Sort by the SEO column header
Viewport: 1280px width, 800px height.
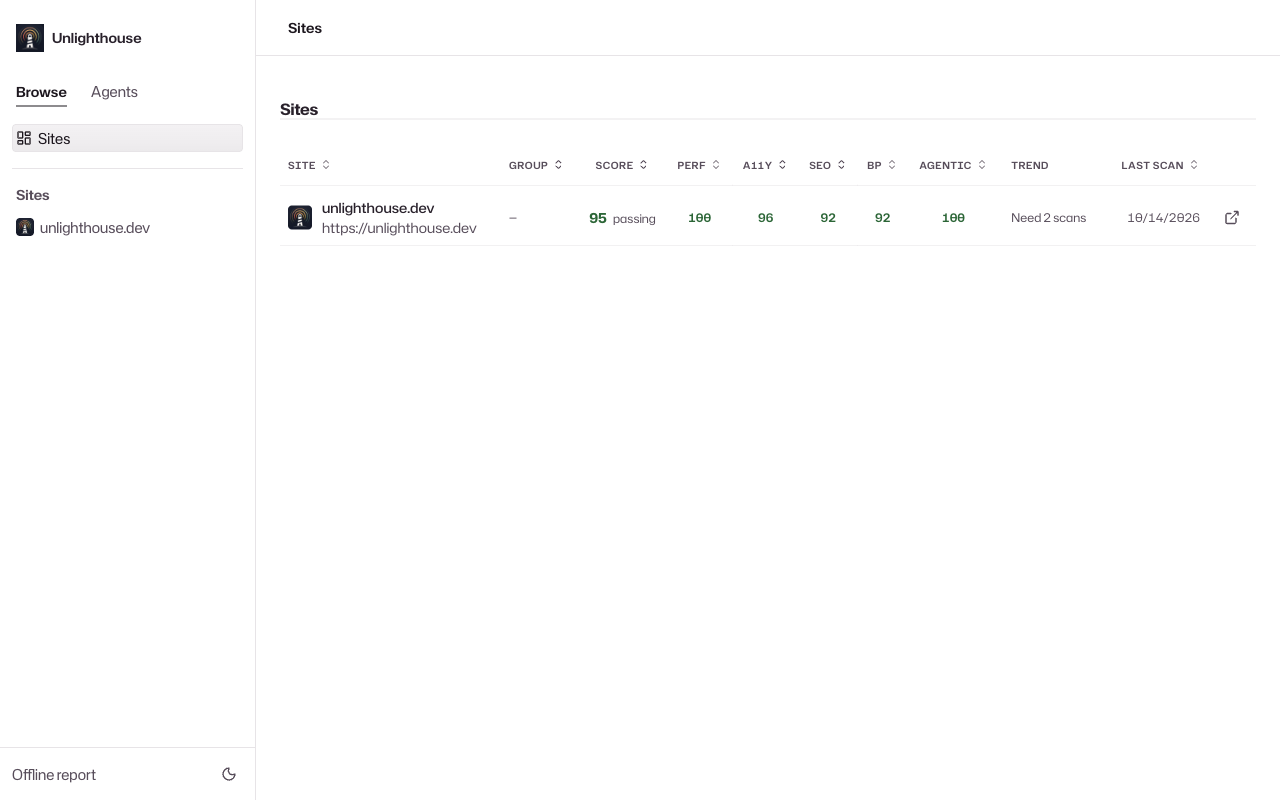click(x=828, y=165)
